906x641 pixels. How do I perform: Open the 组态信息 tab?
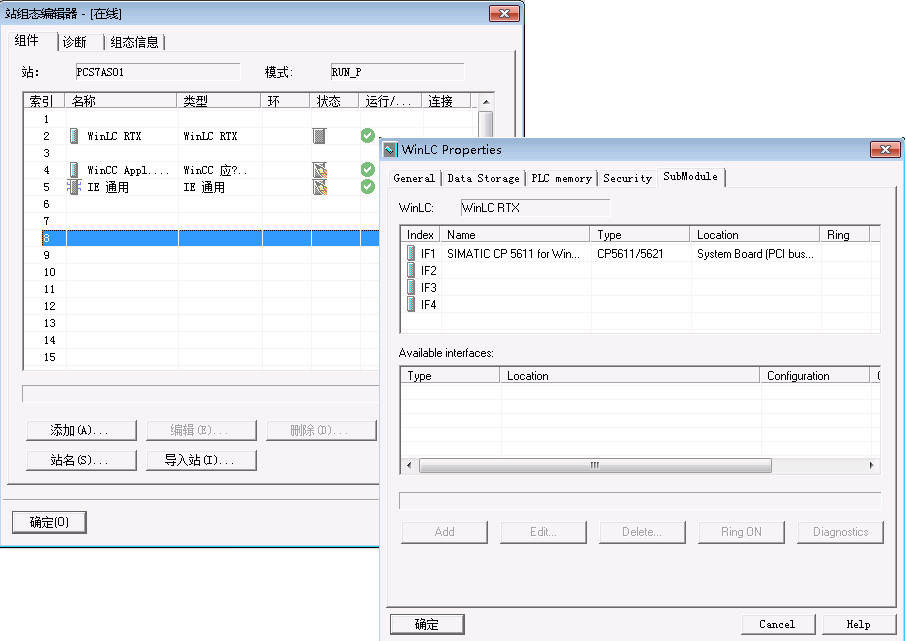[134, 42]
